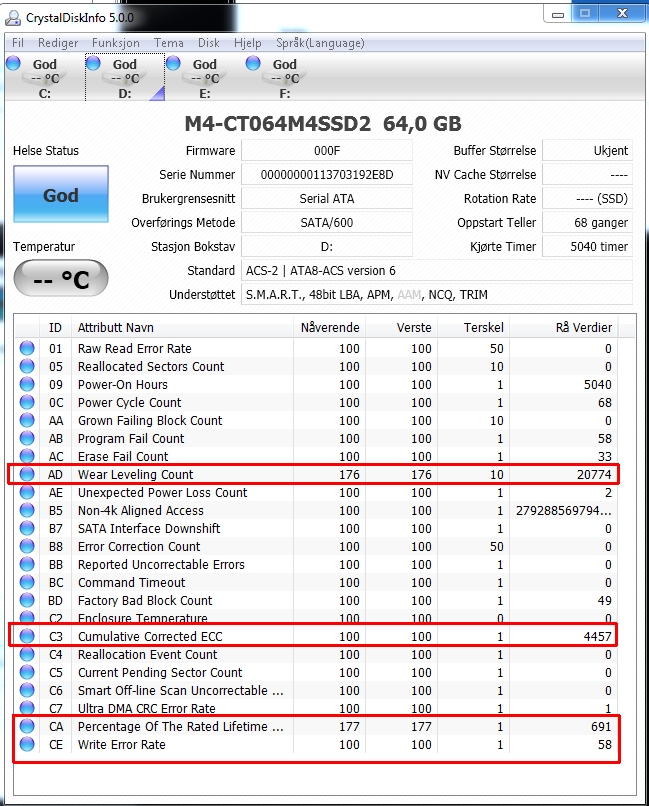Image resolution: width=649 pixels, height=806 pixels.
Task: Click the ID column header
Action: coord(55,327)
